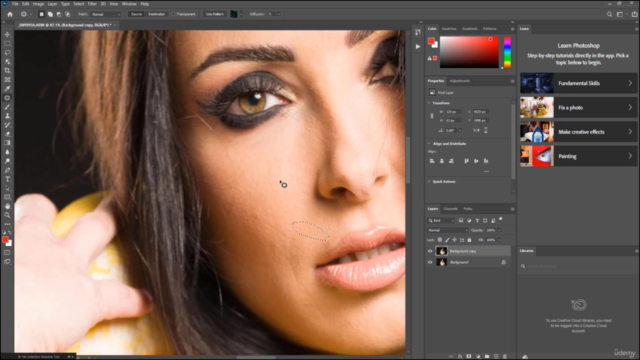
Task: Select the Horizontal Type tool
Action: 7,179
